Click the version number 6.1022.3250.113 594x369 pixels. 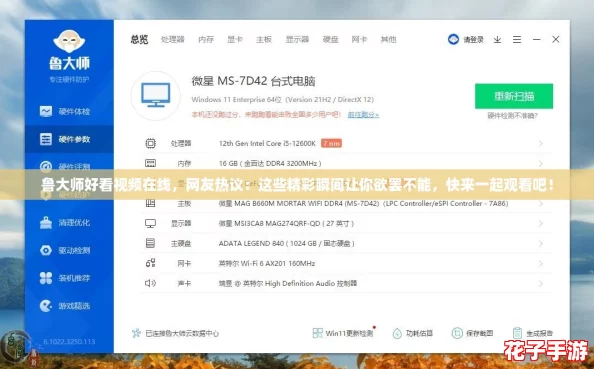pyautogui.click(x=69, y=341)
